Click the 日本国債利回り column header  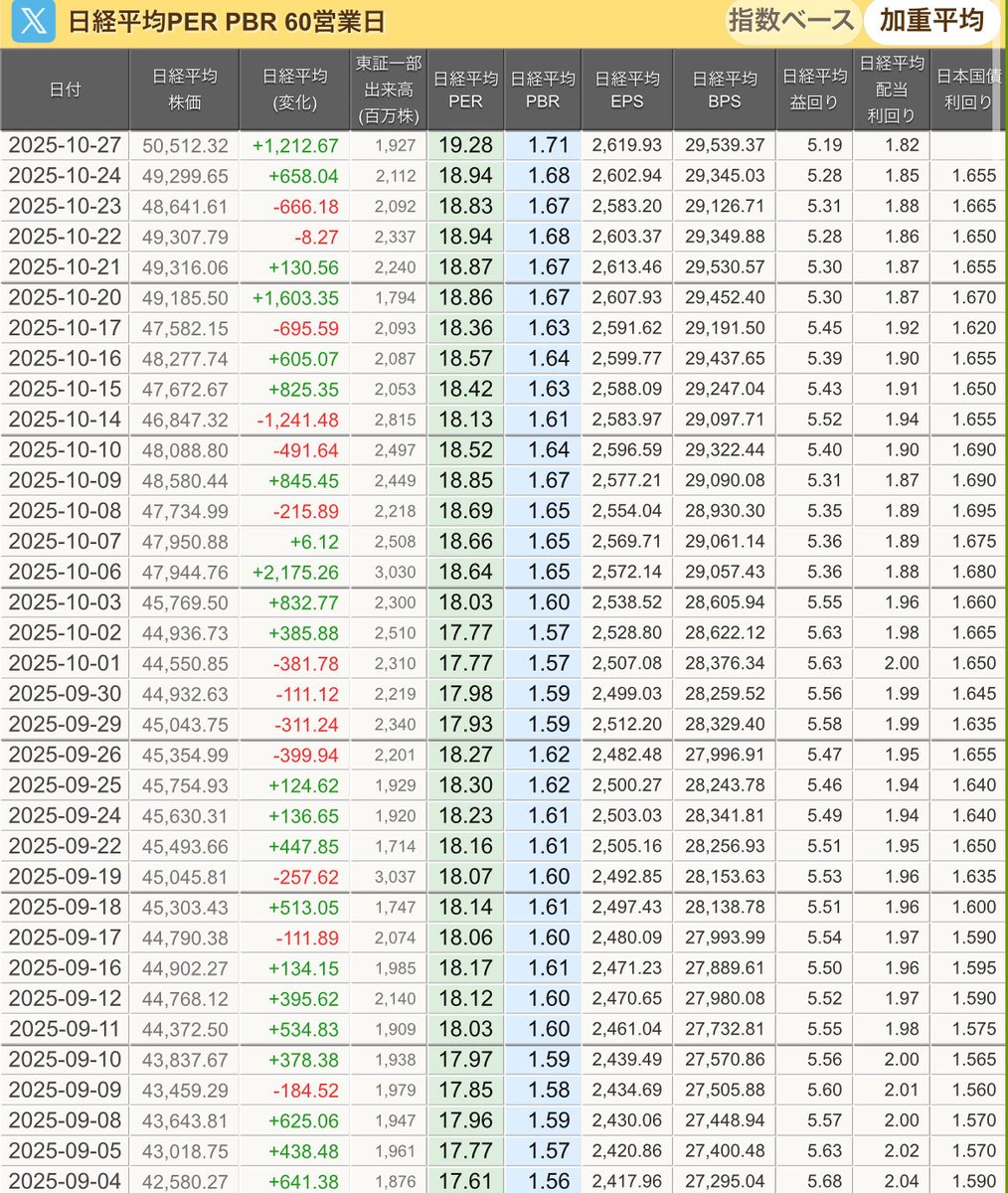tap(968, 89)
